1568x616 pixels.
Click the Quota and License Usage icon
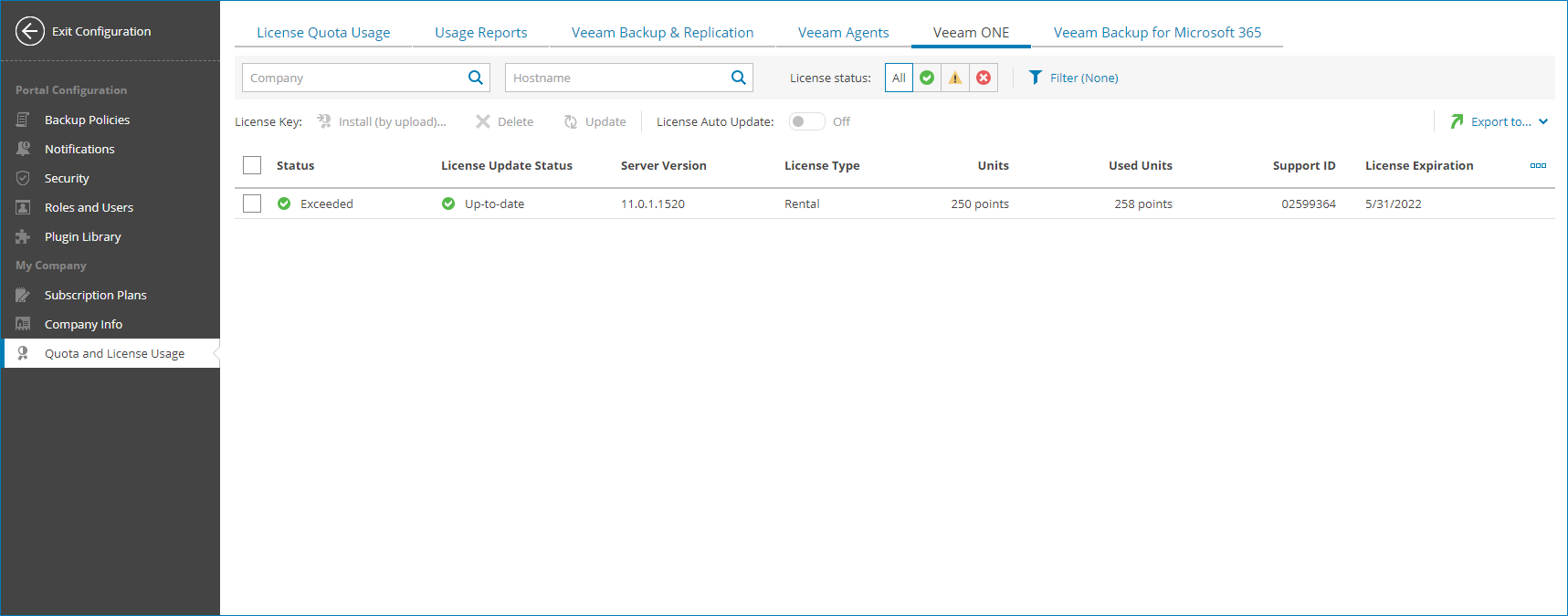pos(23,353)
